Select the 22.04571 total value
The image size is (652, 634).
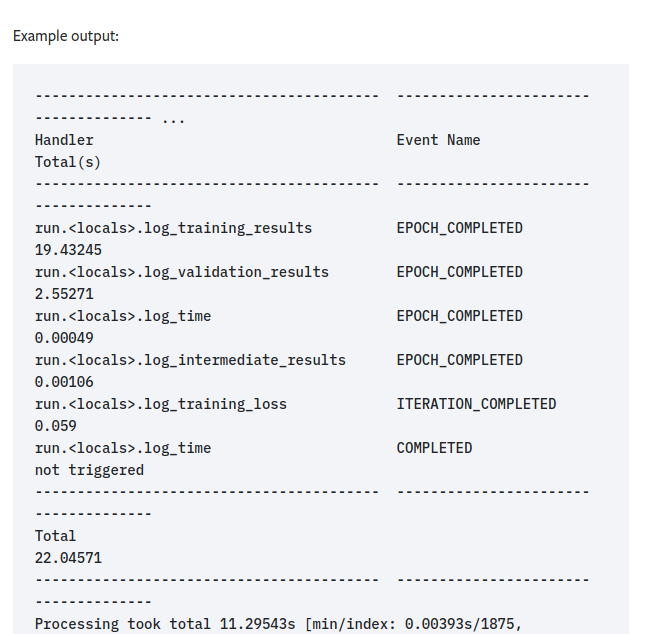pyautogui.click(x=68, y=558)
